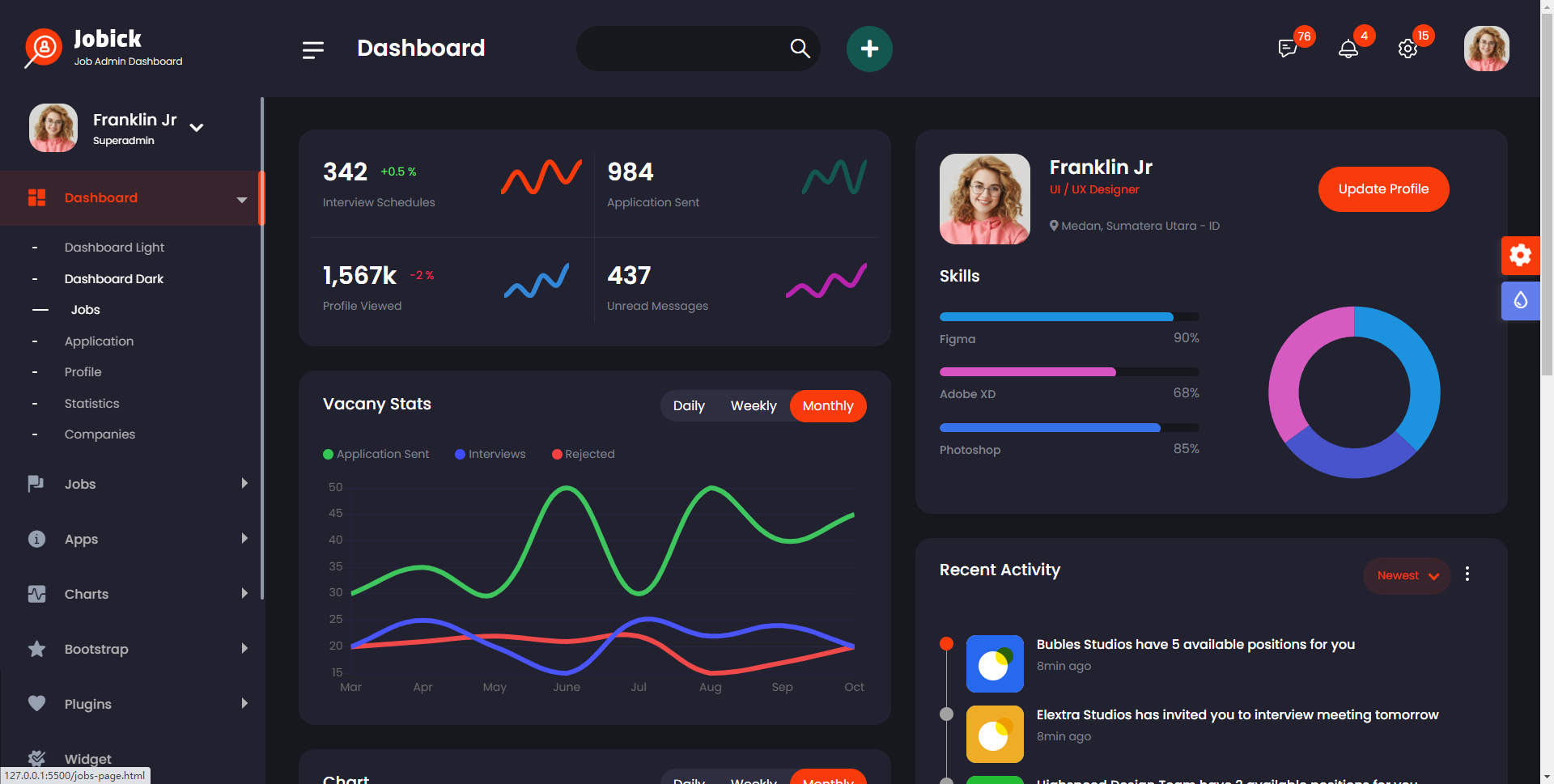Image resolution: width=1554 pixels, height=784 pixels.
Task: Open bell notifications with 4 badge
Action: click(1348, 49)
